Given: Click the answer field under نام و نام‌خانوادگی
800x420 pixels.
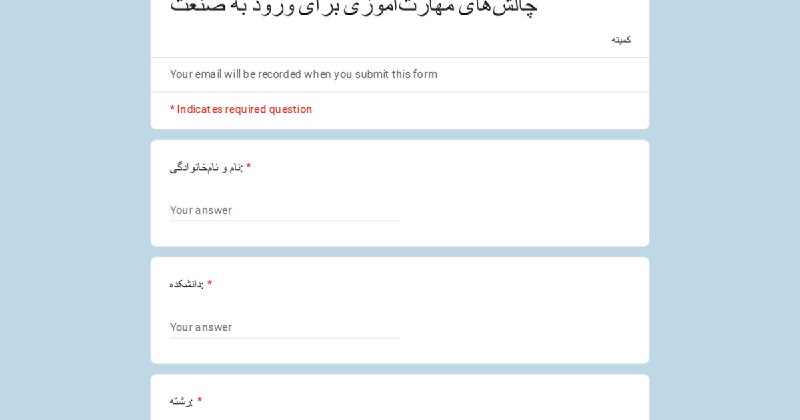Looking at the screenshot, I should click(x=284, y=210).
